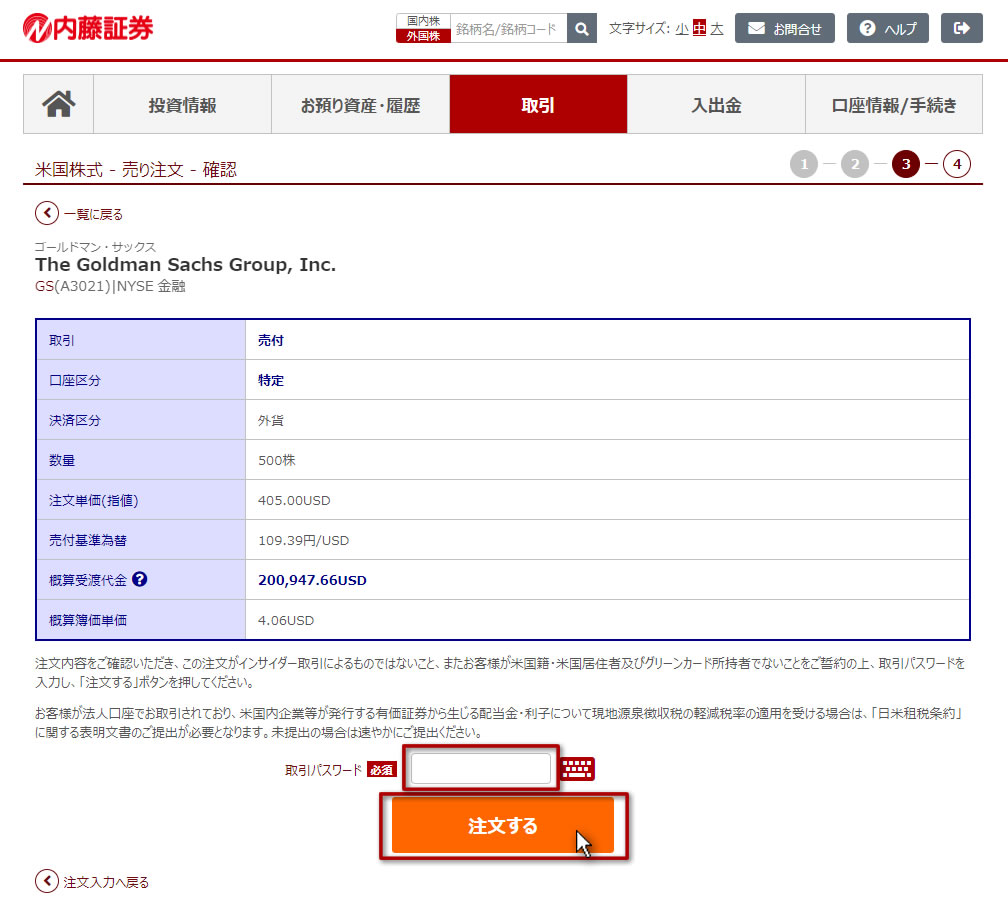Focus the 銘柄名/銘柄コード search field

[508, 29]
